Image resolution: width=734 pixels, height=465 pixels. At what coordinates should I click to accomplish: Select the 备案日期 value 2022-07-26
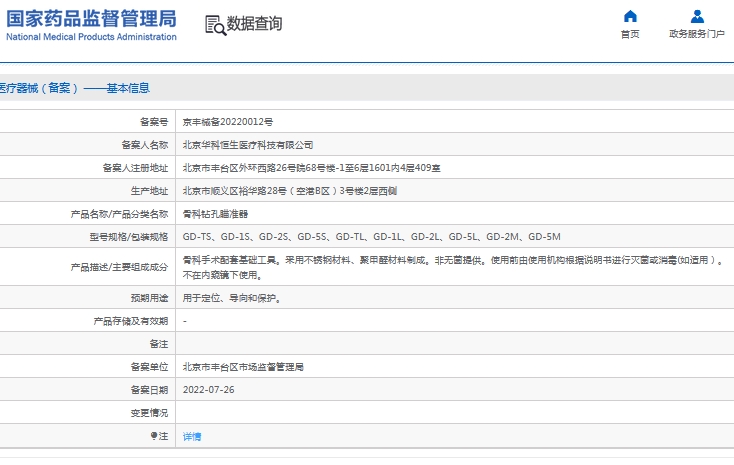(x=208, y=390)
